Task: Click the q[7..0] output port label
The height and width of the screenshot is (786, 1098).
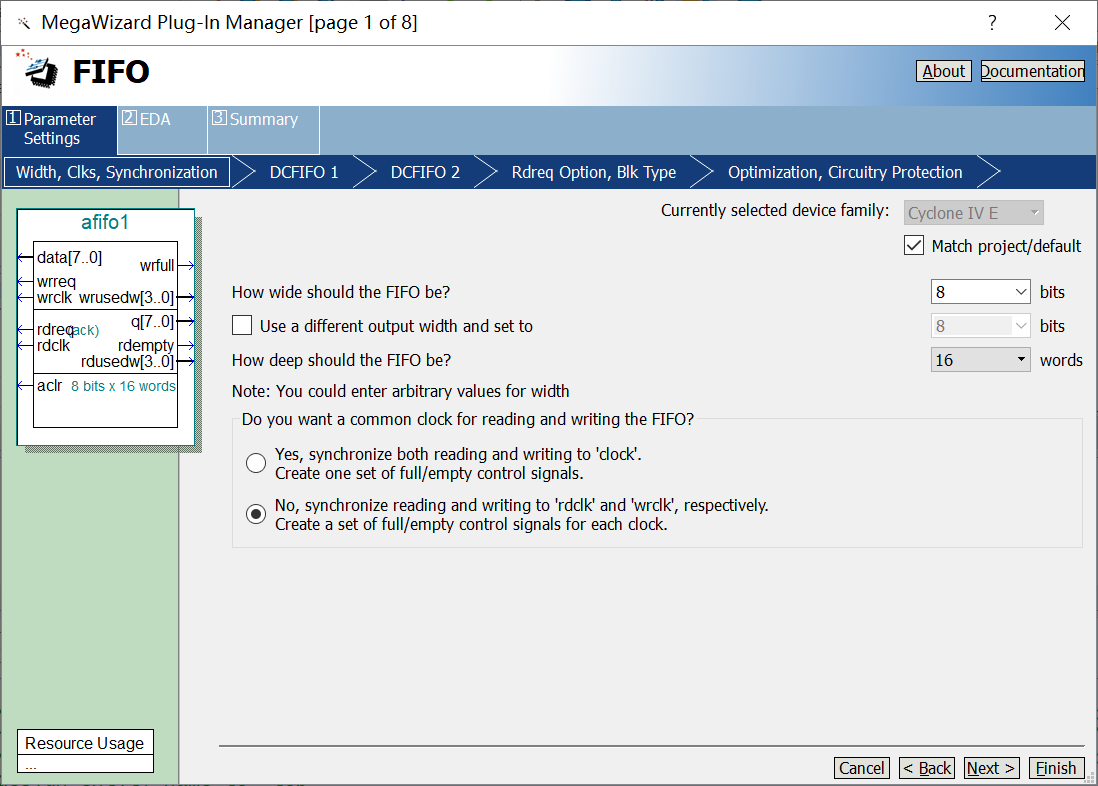Action: (152, 322)
